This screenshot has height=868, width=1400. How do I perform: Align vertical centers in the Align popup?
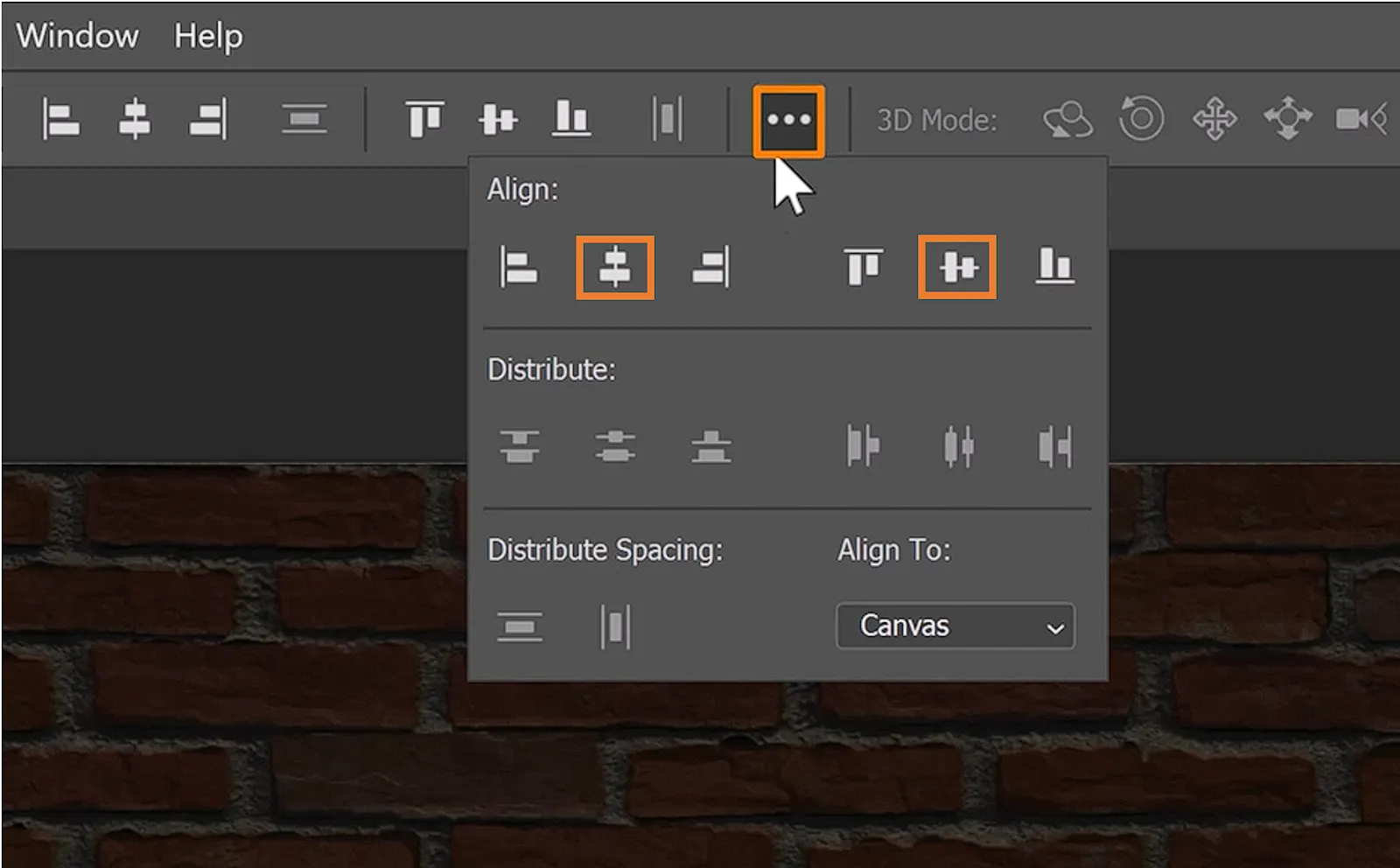point(957,267)
